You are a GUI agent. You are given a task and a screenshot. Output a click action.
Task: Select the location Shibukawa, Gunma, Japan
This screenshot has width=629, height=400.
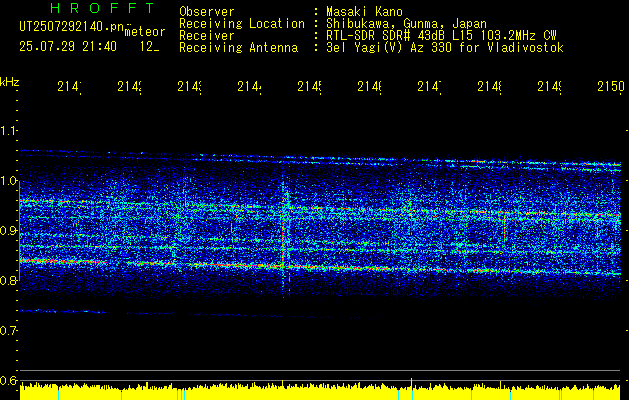pos(406,24)
